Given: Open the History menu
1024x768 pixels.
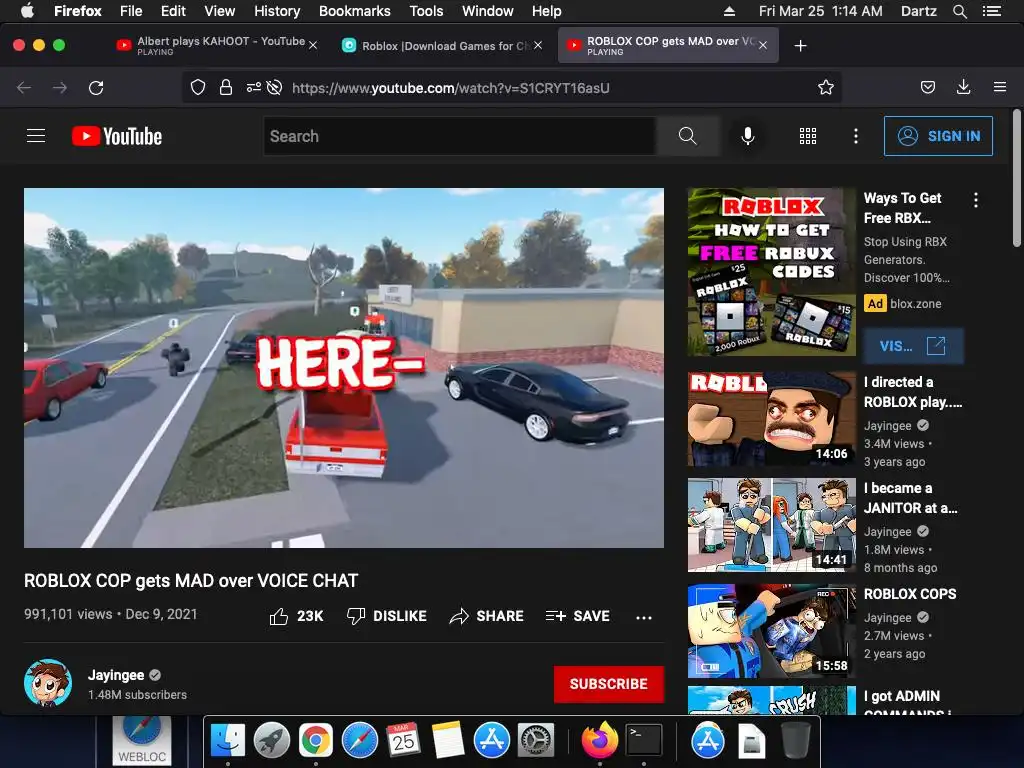Looking at the screenshot, I should (277, 11).
